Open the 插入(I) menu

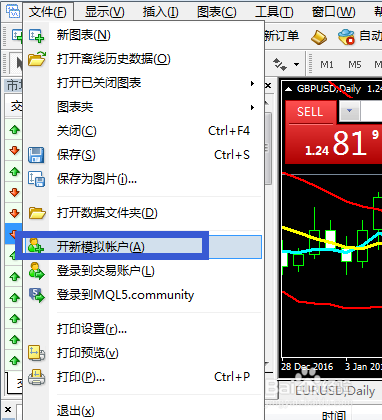(x=161, y=12)
